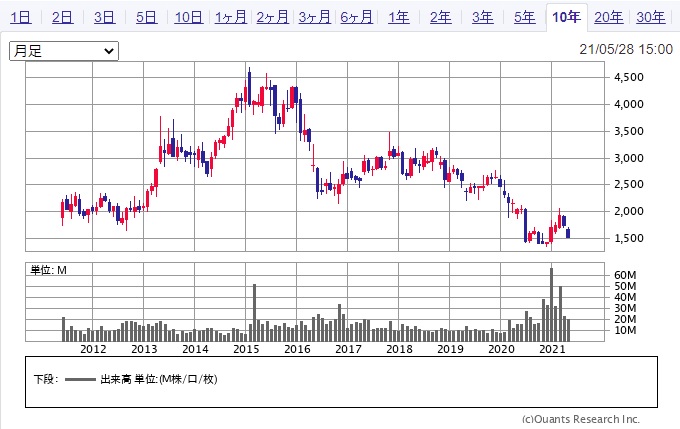Click the 40M volume axis label
This screenshot has width=680, height=429.
(x=625, y=298)
